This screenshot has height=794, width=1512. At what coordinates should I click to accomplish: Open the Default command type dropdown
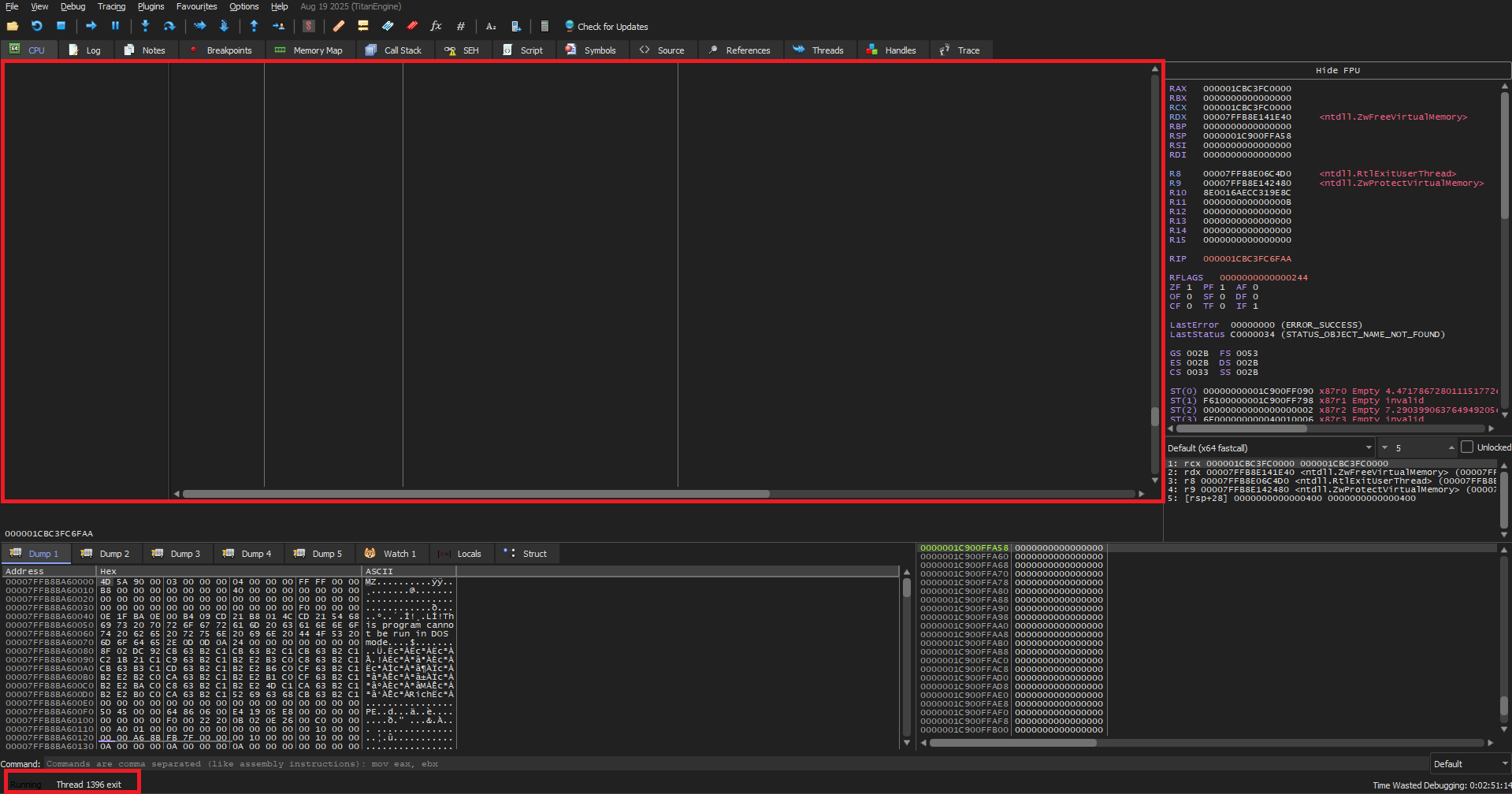click(x=1470, y=764)
